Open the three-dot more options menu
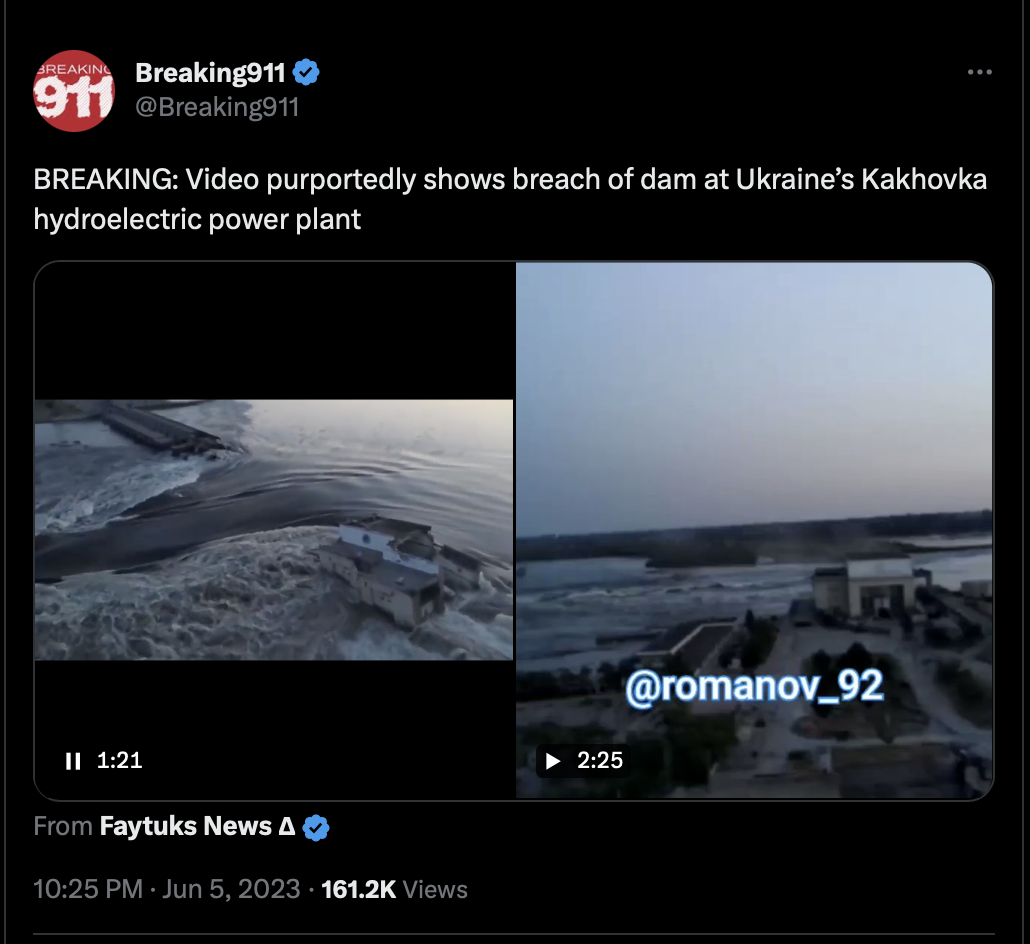This screenshot has width=1030, height=944. [979, 72]
